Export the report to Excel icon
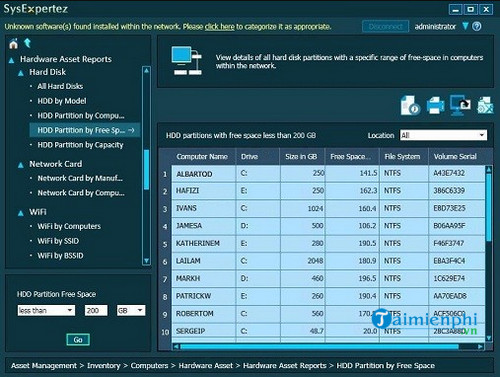Image resolution: width=500 pixels, height=377 pixels. 485,105
